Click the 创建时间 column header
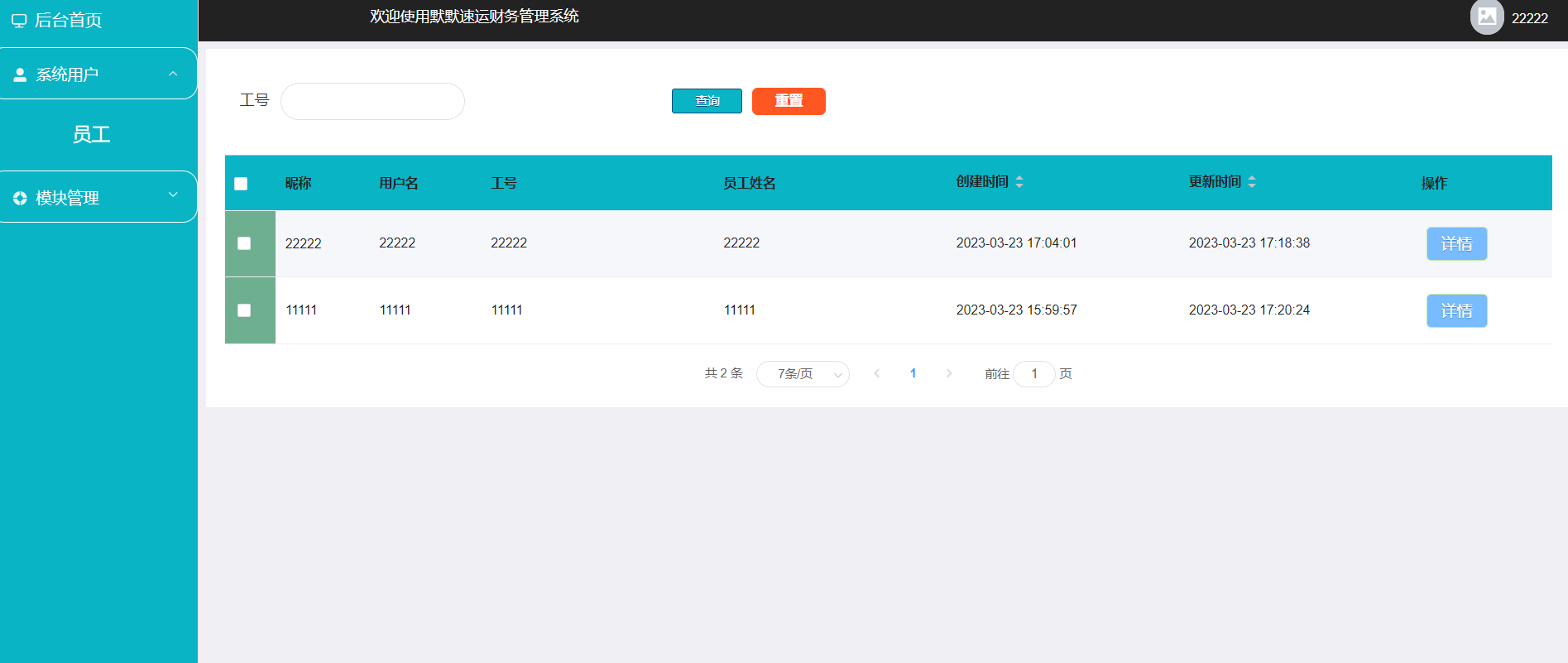1568x663 pixels. pyautogui.click(x=982, y=181)
